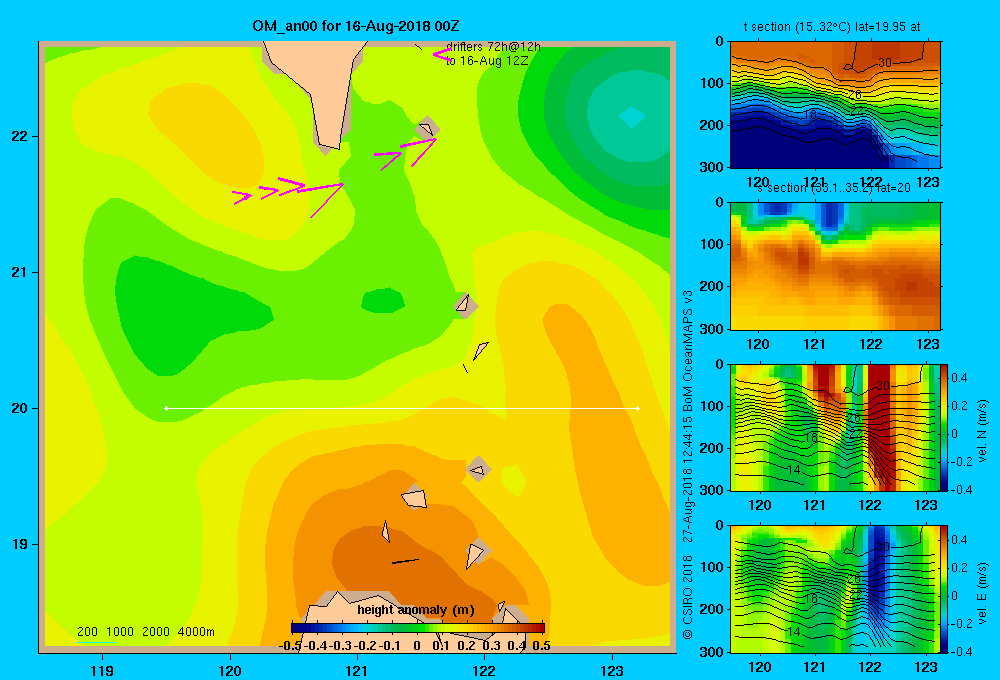1000x680 pixels.
Task: Click the "0.4" tick on the vel. N scale
Action: 959,378
